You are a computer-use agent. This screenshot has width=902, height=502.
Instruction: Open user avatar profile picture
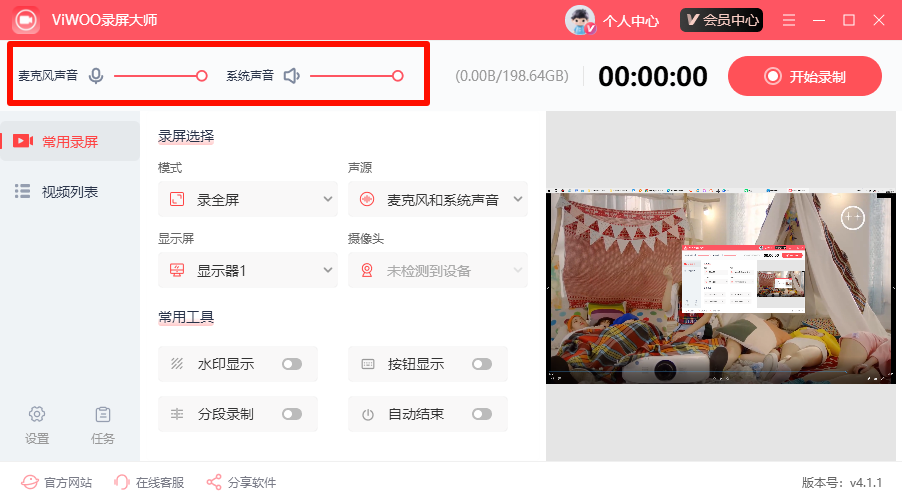pos(580,20)
